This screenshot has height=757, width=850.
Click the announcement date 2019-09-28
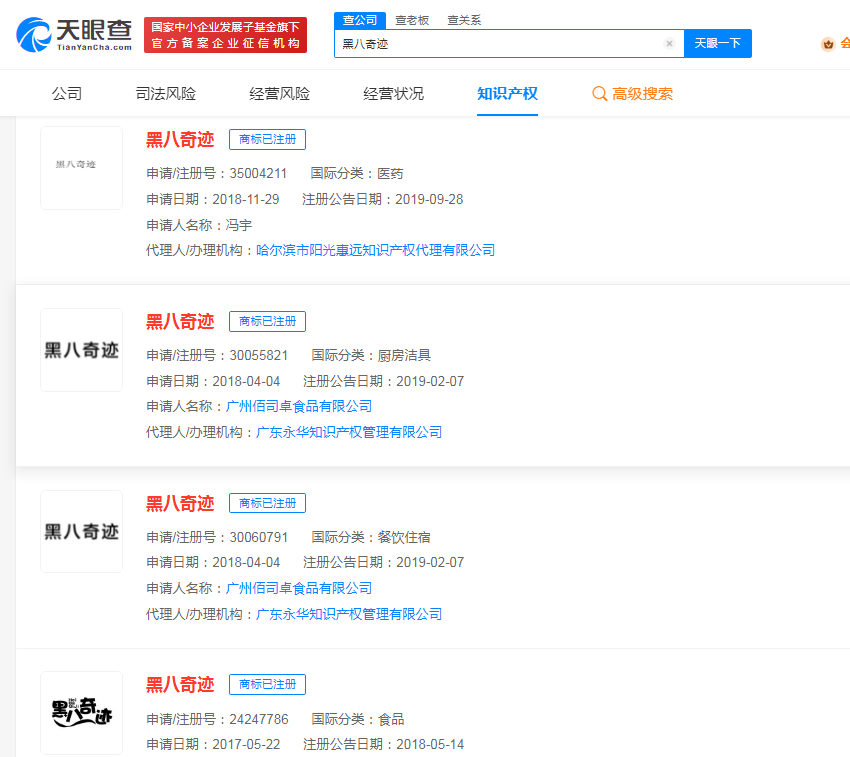[x=429, y=200]
